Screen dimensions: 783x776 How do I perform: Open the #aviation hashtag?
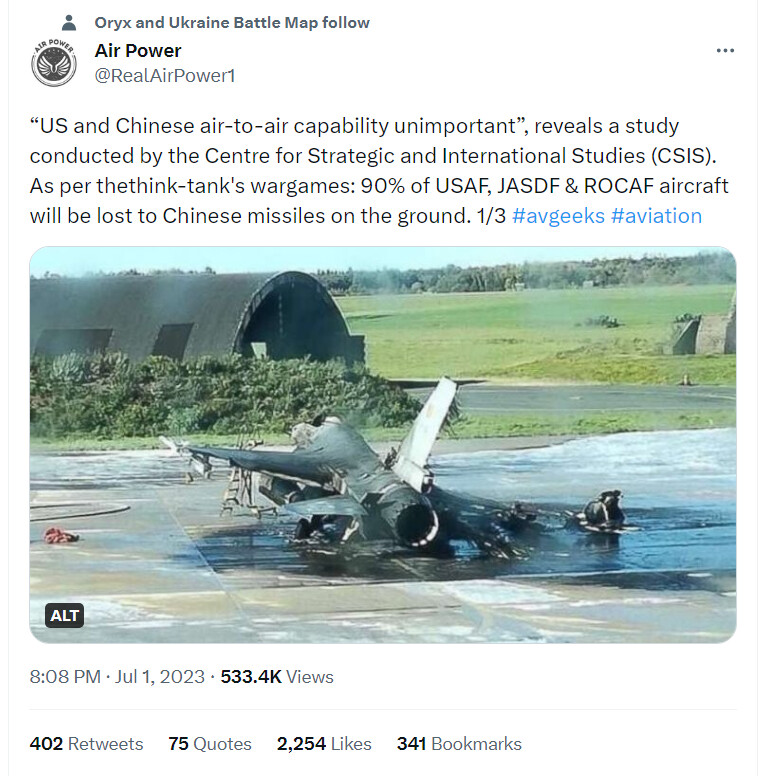coord(656,216)
